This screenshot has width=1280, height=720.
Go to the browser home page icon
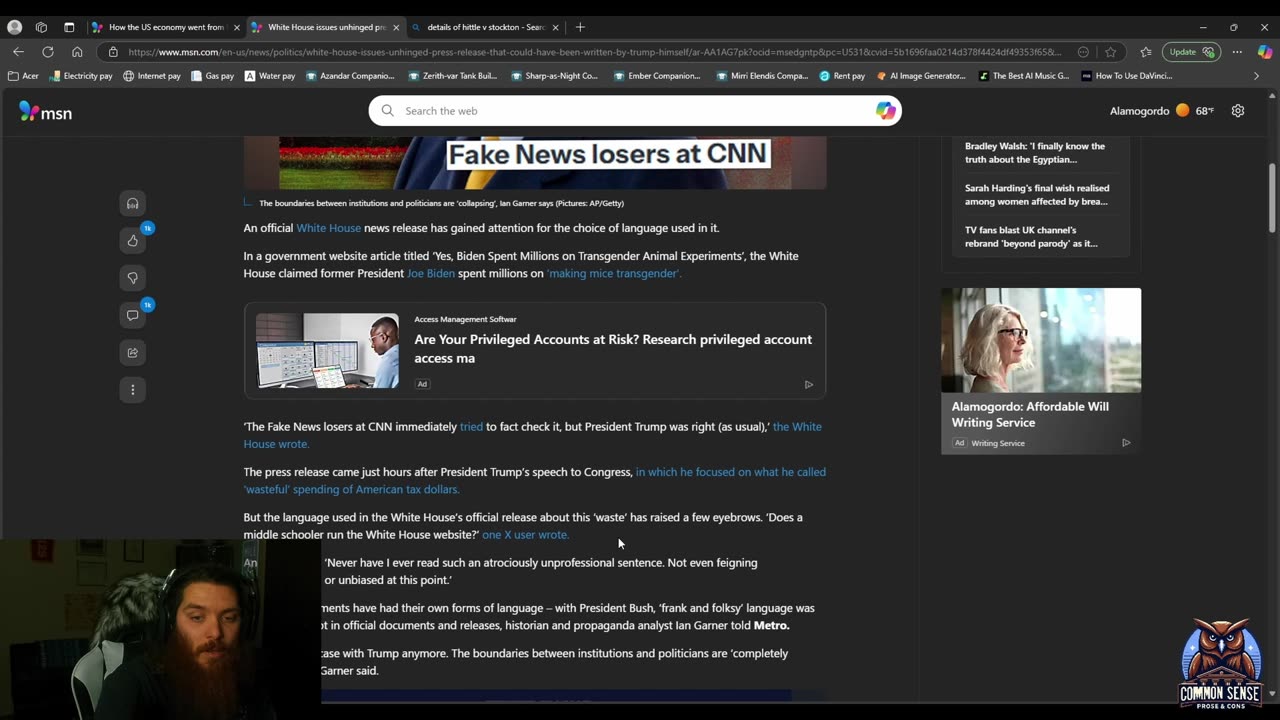(77, 52)
